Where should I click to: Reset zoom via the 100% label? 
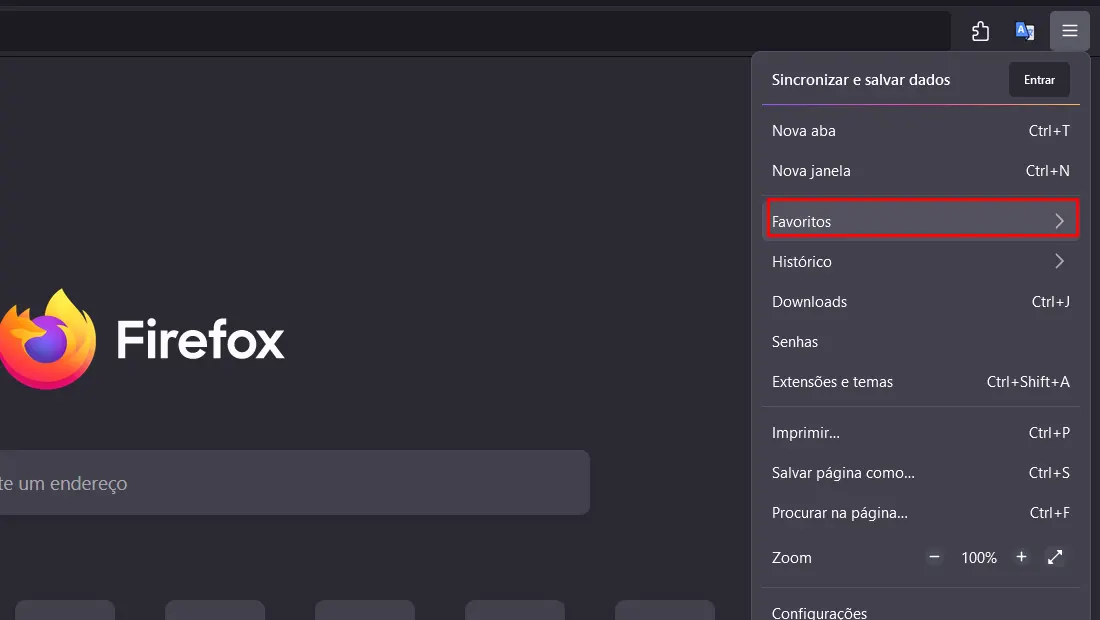pyautogui.click(x=979, y=558)
